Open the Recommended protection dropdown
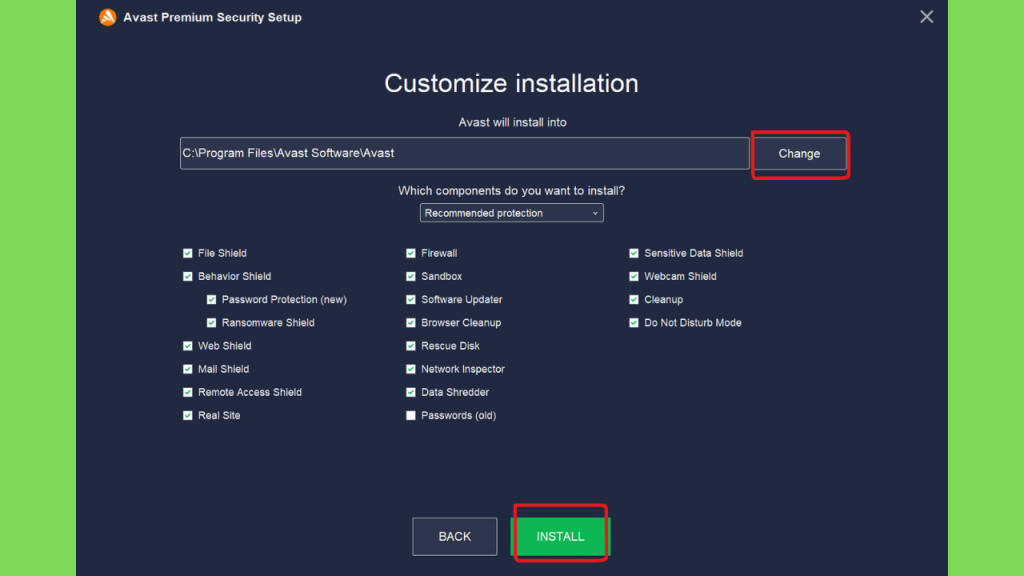1024x576 pixels. [511, 213]
